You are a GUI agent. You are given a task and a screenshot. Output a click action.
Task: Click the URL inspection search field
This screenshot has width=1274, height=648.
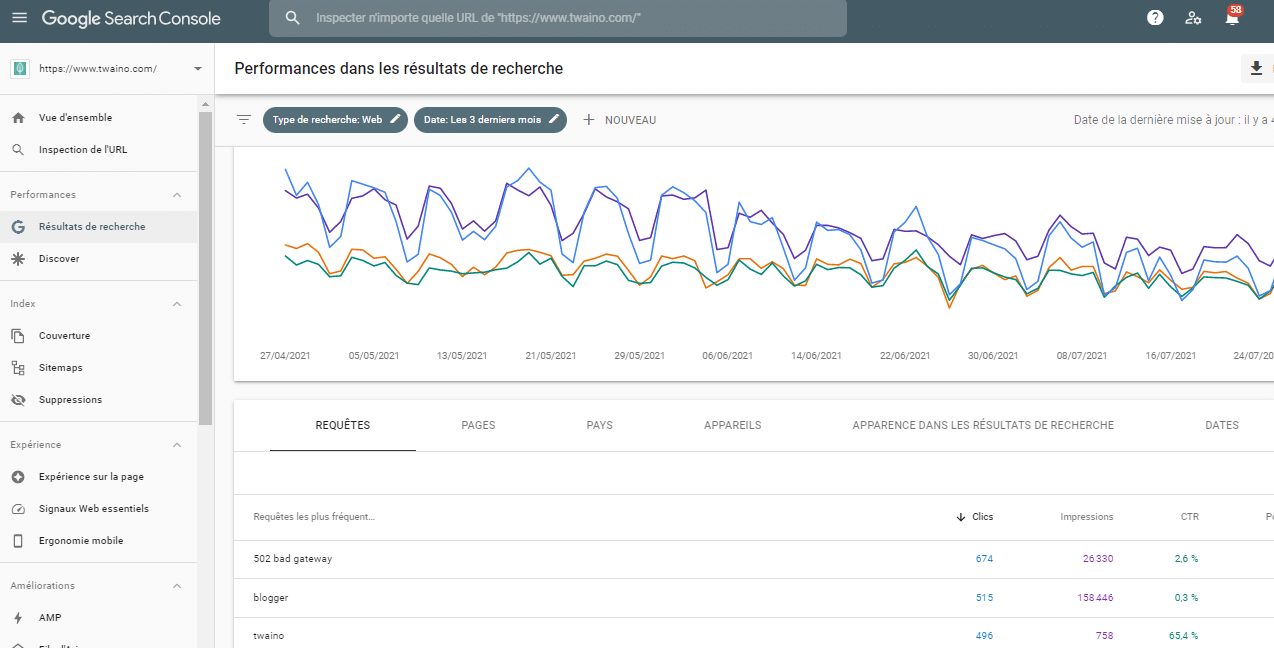[x=557, y=18]
